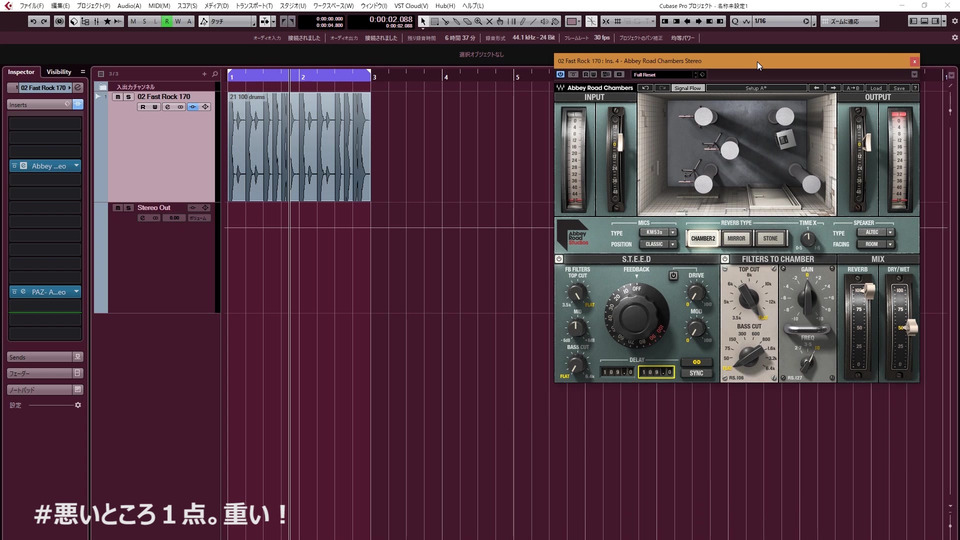Image resolution: width=960 pixels, height=540 pixels.
Task: Toggle the global Write automation W button
Action: (x=178, y=21)
